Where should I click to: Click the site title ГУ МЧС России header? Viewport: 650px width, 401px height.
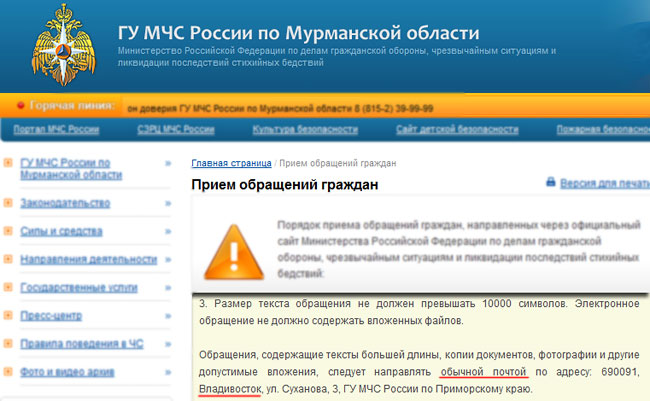click(x=297, y=32)
